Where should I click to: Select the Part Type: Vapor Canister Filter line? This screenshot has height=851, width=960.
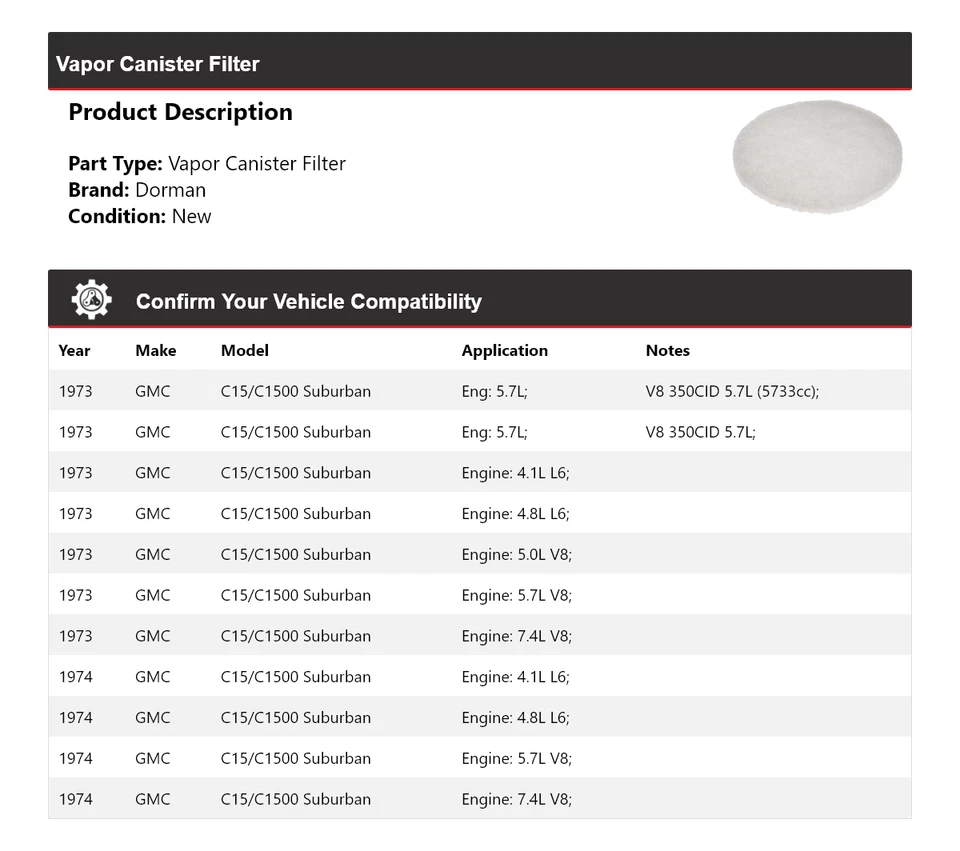(x=207, y=164)
